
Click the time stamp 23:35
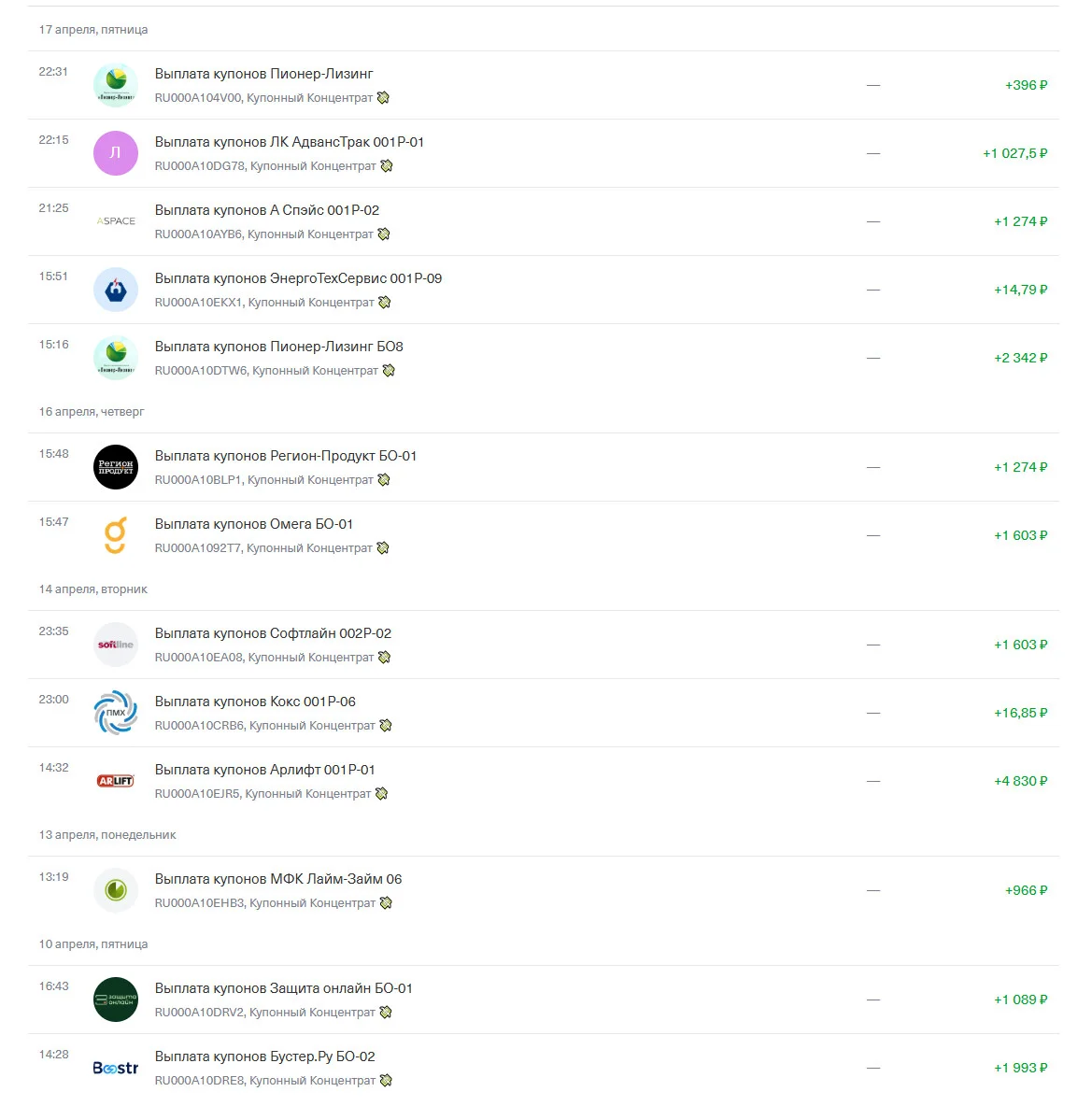click(53, 631)
